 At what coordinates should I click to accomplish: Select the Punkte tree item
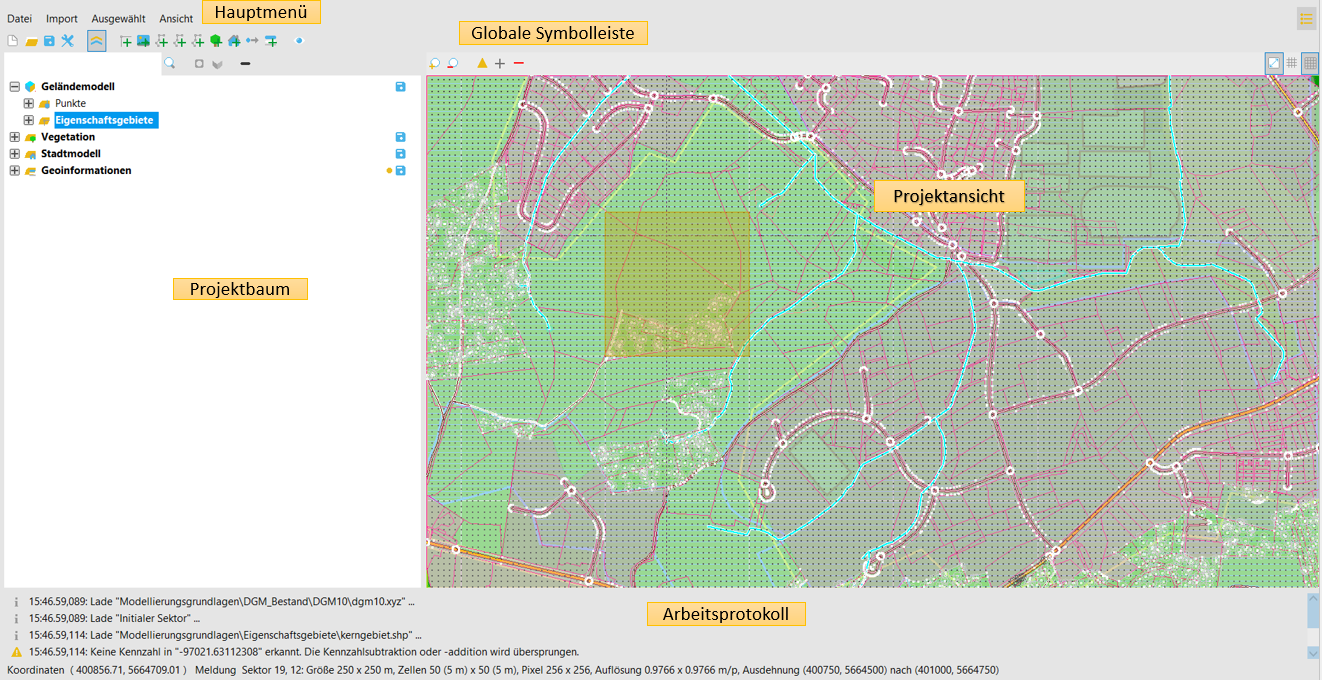click(70, 104)
